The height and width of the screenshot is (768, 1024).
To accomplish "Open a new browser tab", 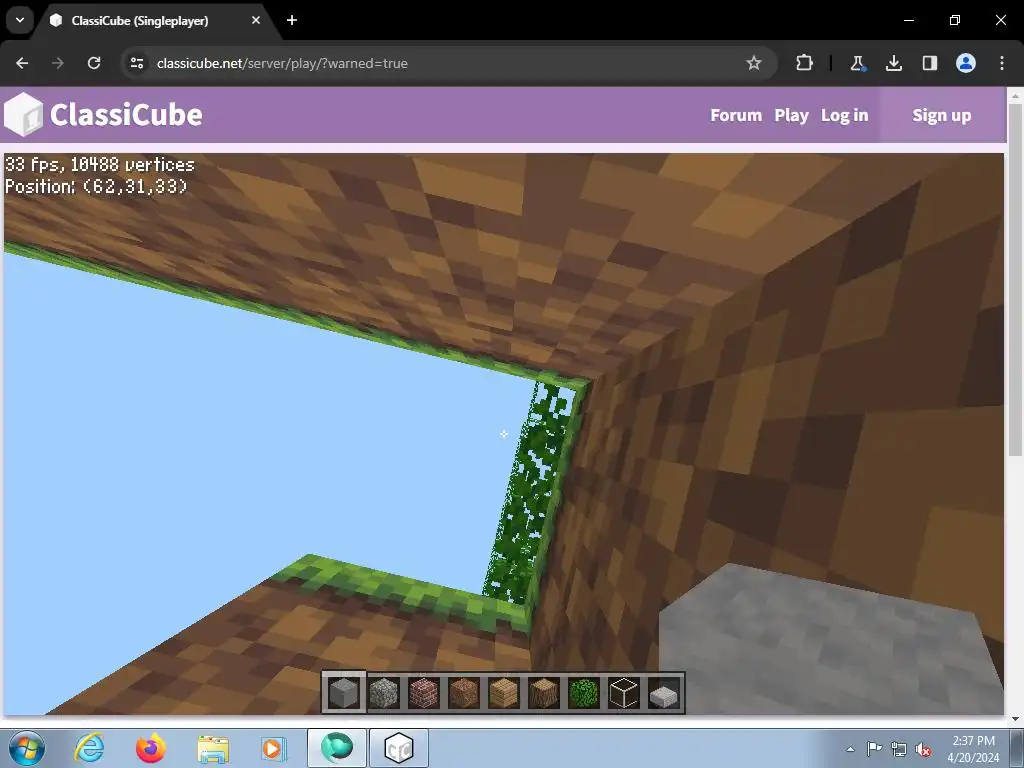I will (x=292, y=20).
